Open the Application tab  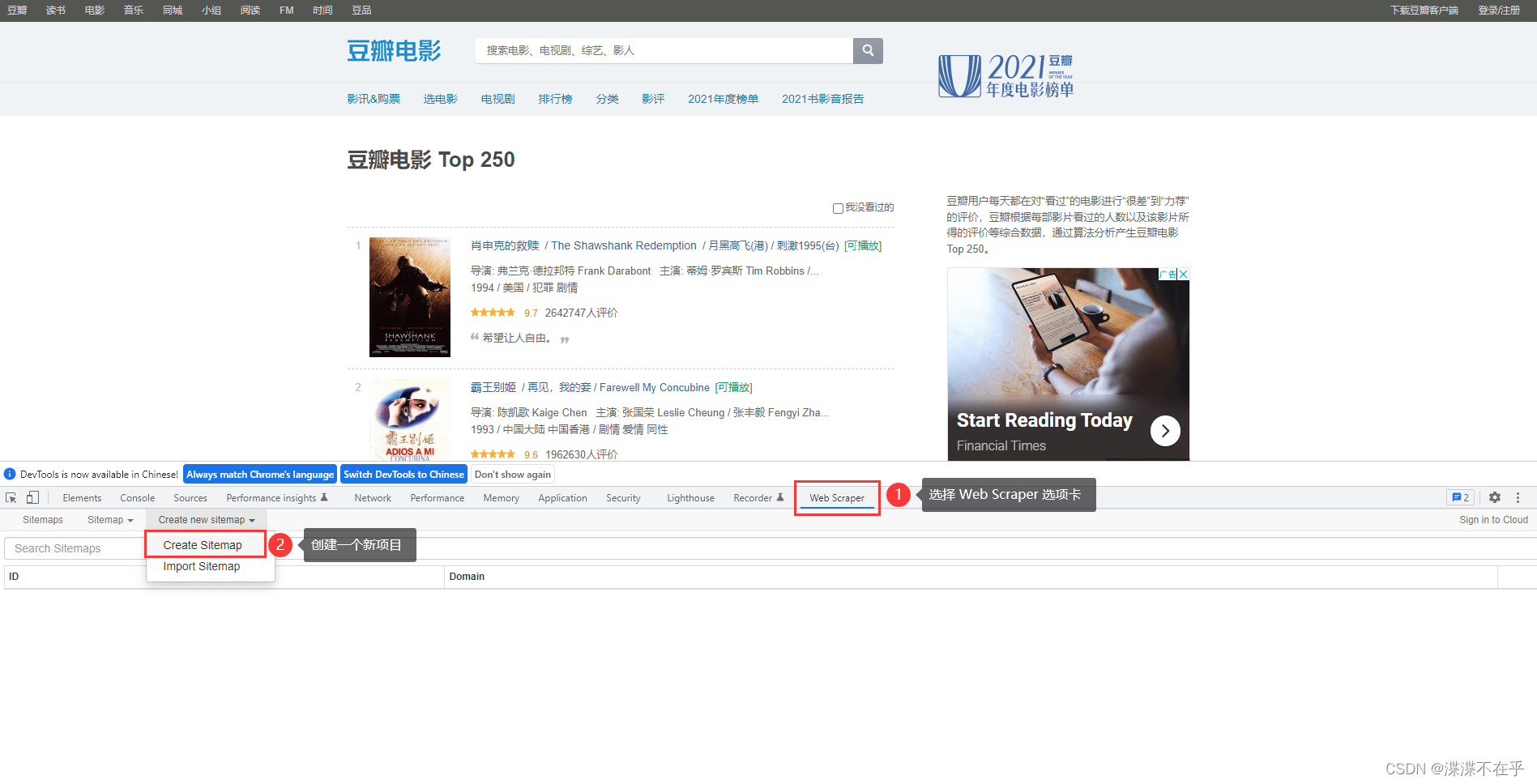(x=562, y=498)
